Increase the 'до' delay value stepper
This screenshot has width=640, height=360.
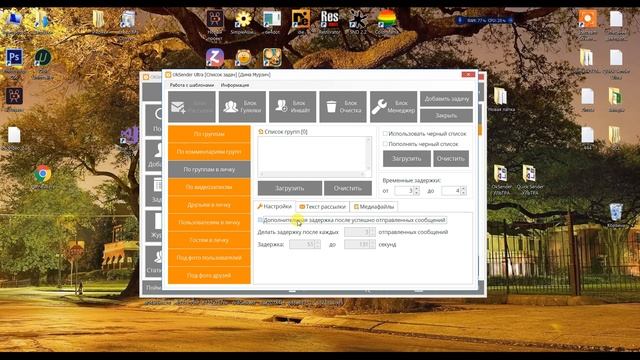click(463, 189)
